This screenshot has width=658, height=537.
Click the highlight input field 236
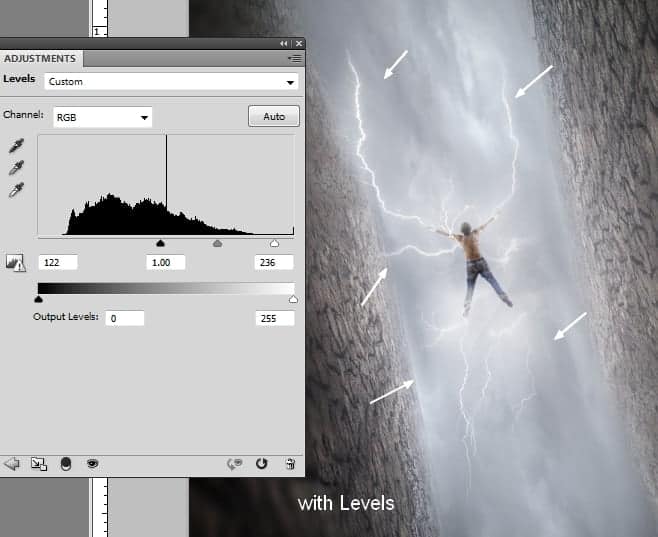point(274,263)
